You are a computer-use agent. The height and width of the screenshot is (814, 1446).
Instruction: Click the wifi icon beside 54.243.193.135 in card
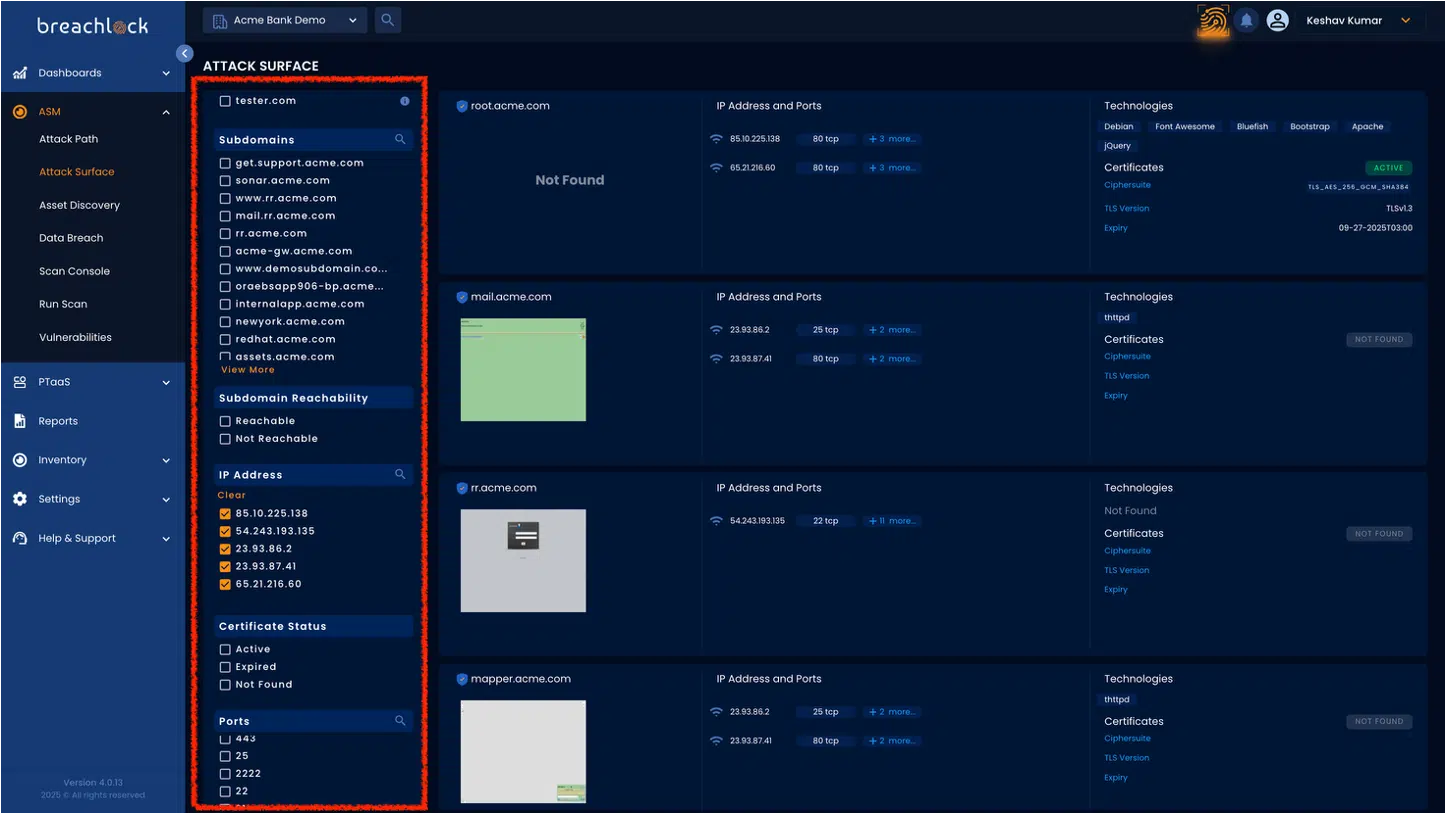(716, 521)
